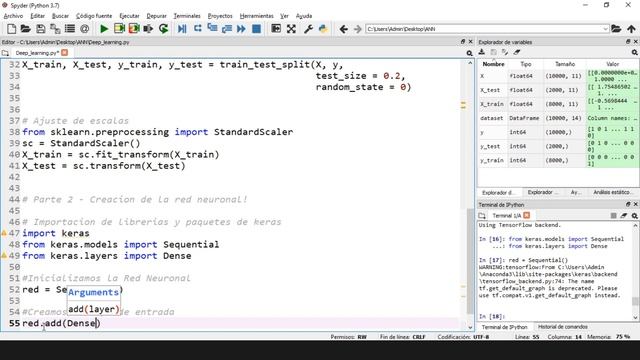
Task: Switch to Terminal de IPython bottom tab
Action: click(504, 327)
